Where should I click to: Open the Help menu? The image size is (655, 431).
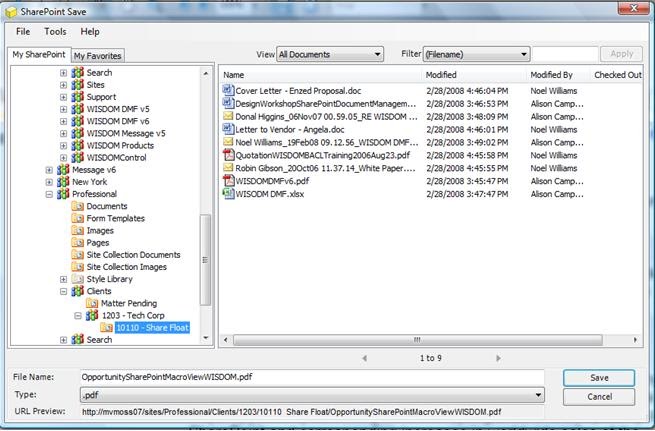click(90, 32)
